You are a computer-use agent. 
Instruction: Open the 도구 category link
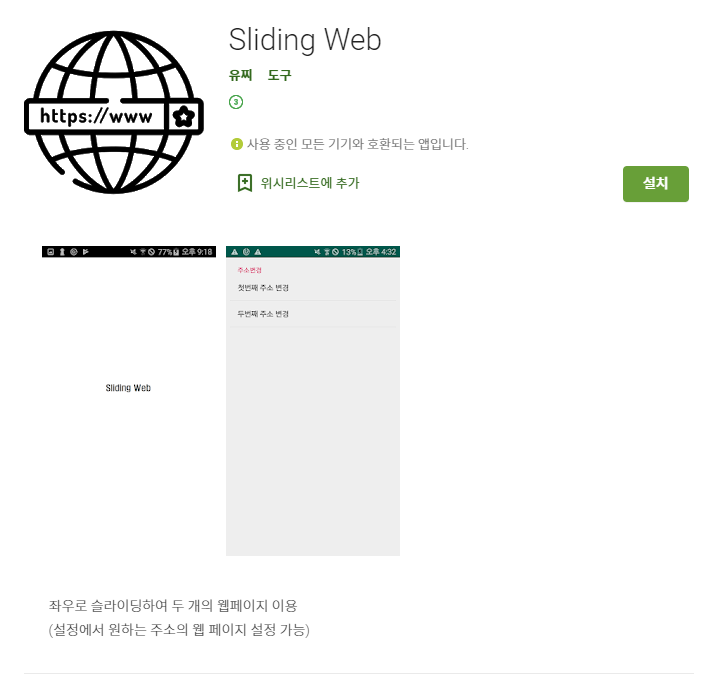click(x=279, y=75)
